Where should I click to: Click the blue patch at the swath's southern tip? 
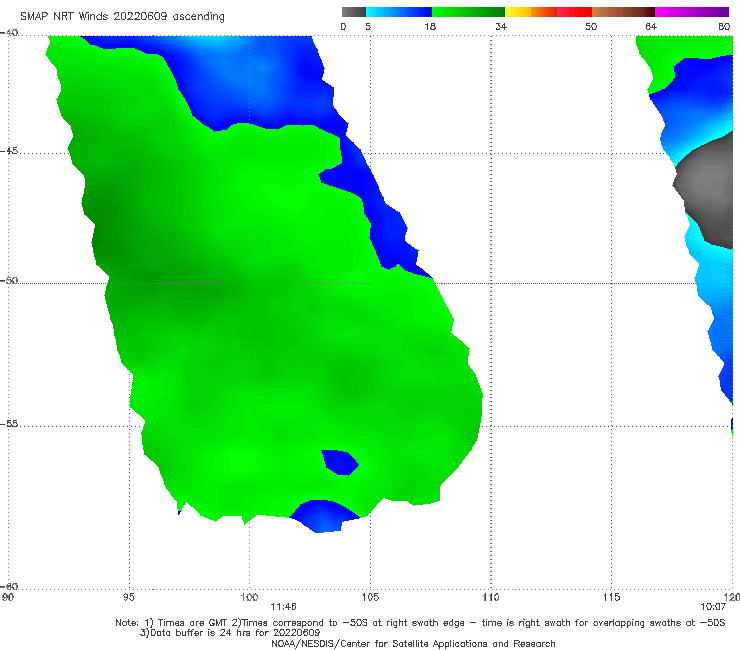(324, 516)
